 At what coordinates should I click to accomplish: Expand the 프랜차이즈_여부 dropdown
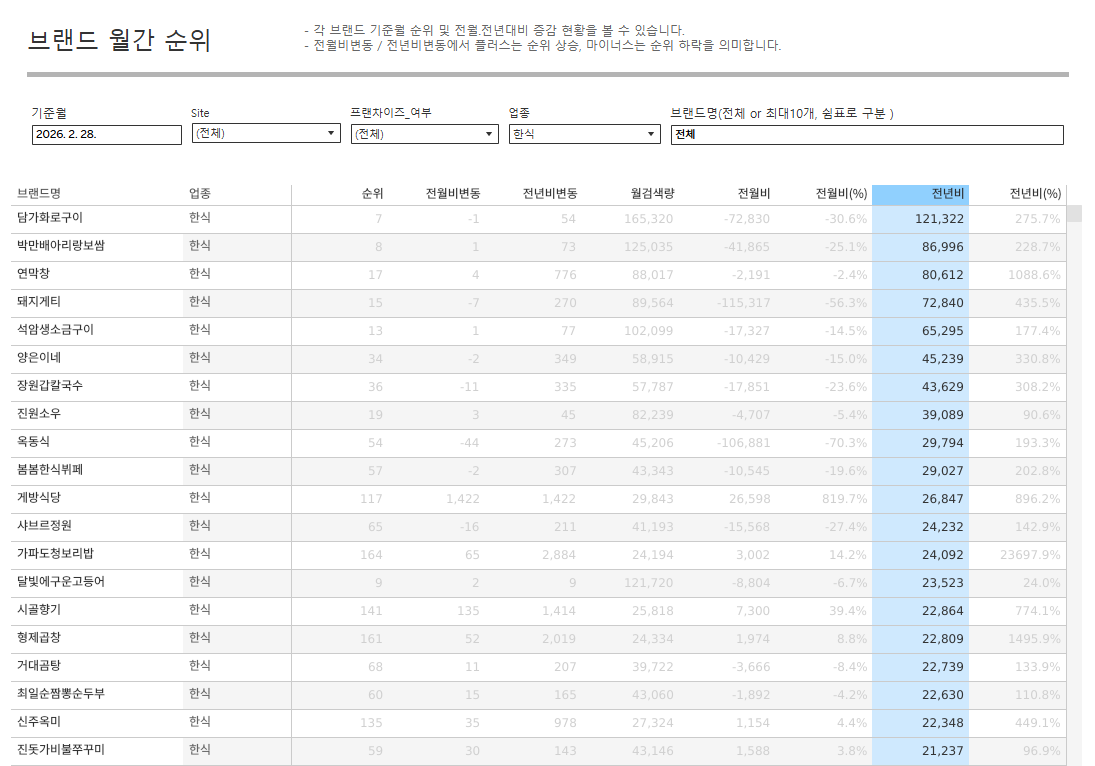[425, 134]
